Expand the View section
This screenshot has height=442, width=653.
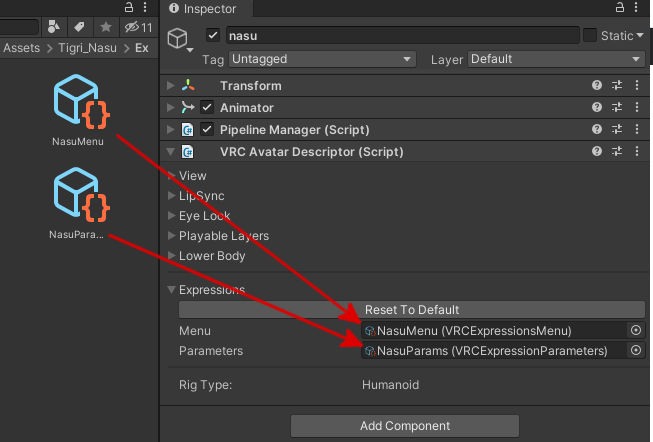[x=171, y=176]
